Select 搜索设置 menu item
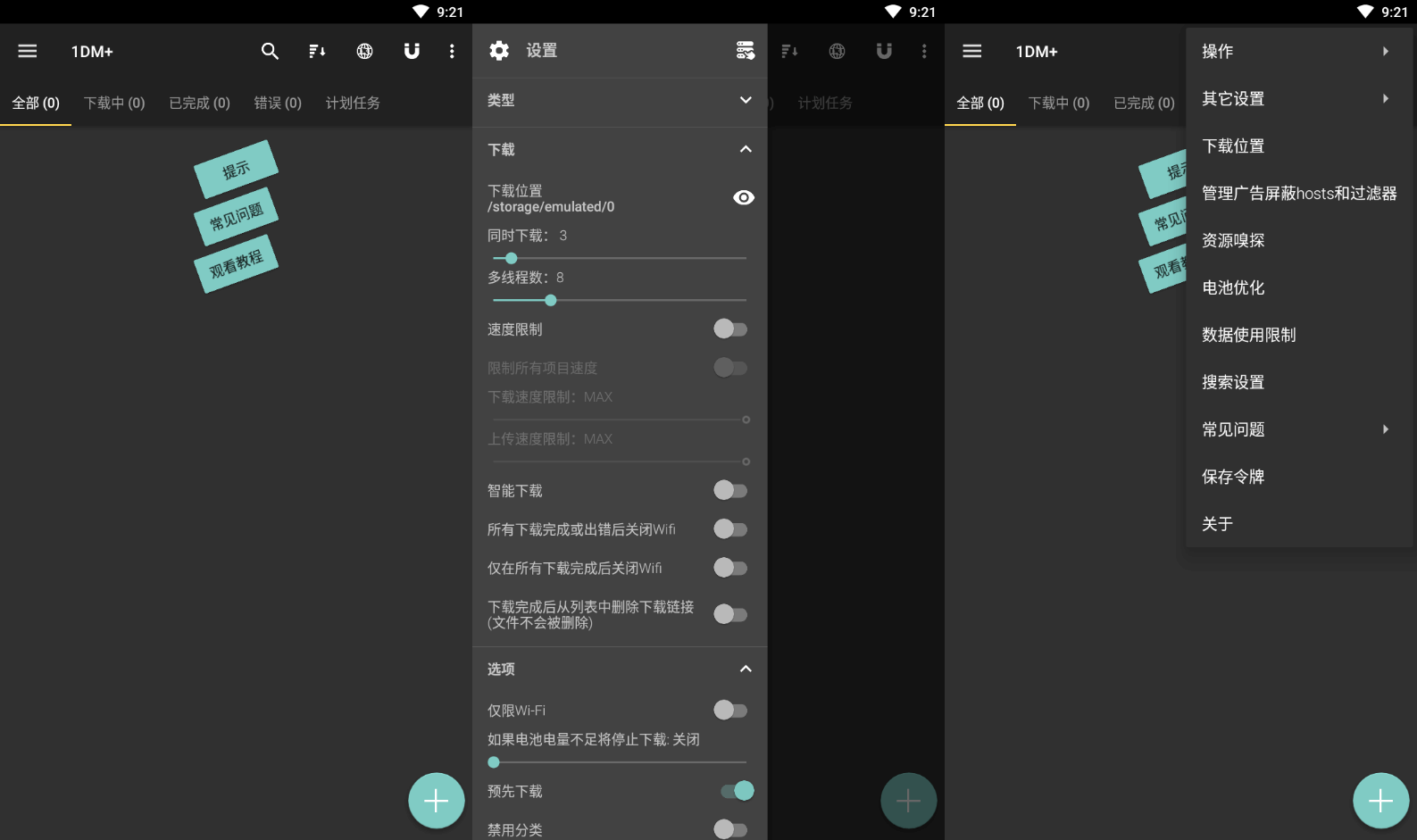Screen dimensions: 1417x840 coord(1301,382)
